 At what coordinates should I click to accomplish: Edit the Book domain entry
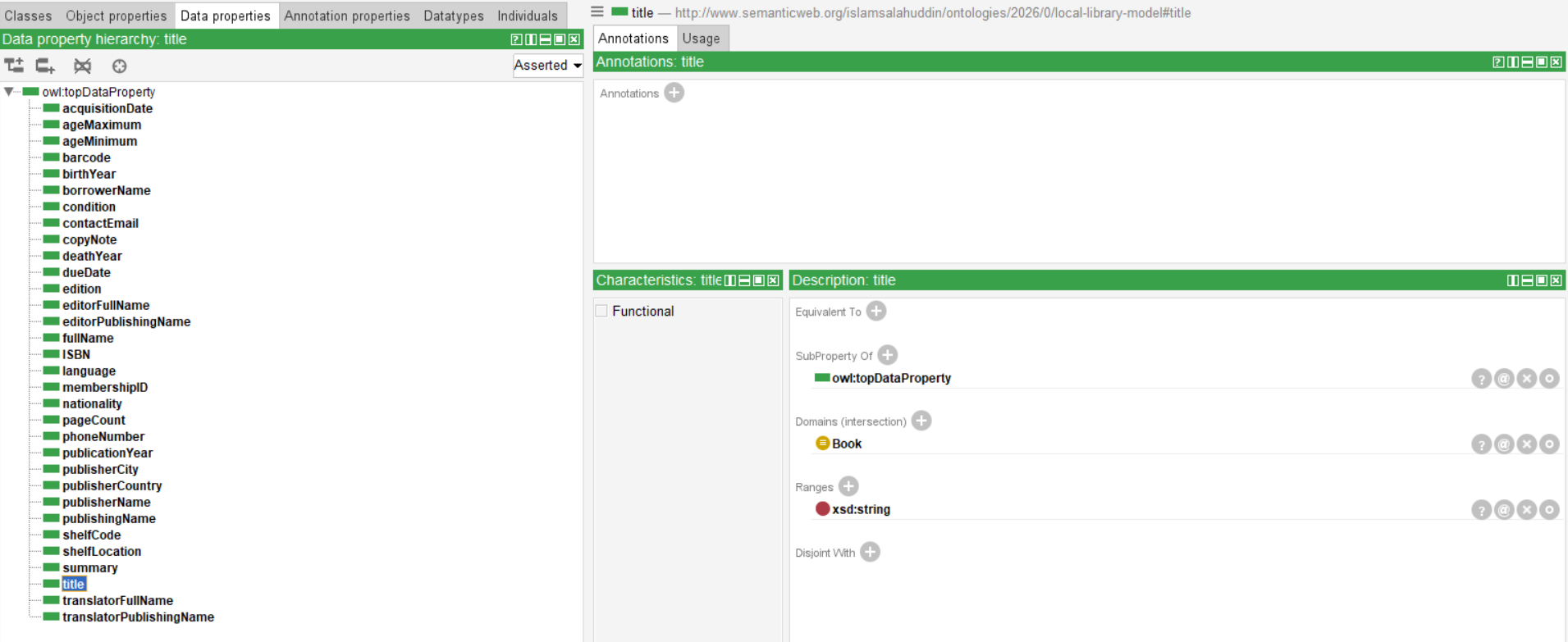pos(1548,444)
